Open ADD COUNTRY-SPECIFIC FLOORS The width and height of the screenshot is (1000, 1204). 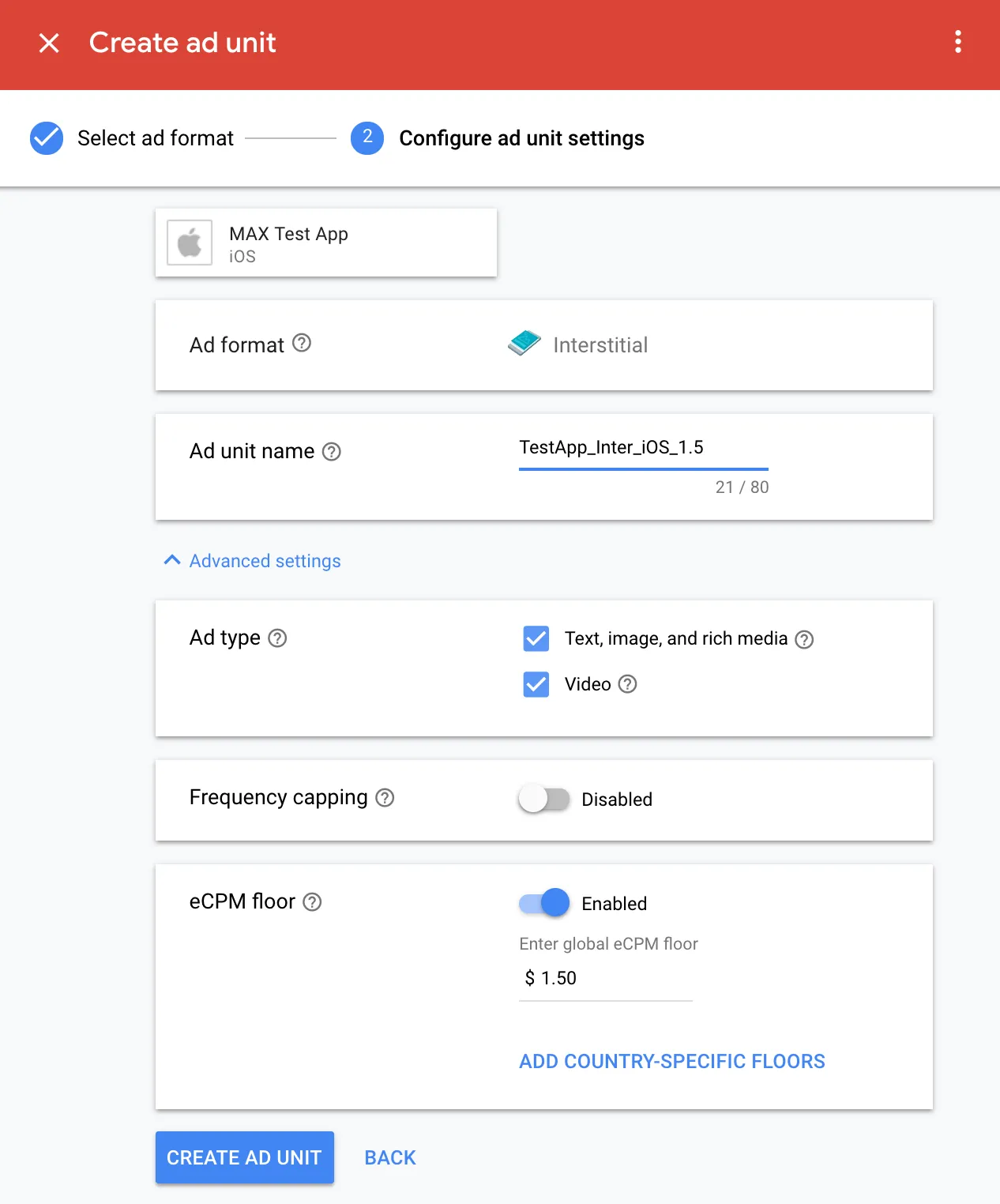pos(671,1061)
